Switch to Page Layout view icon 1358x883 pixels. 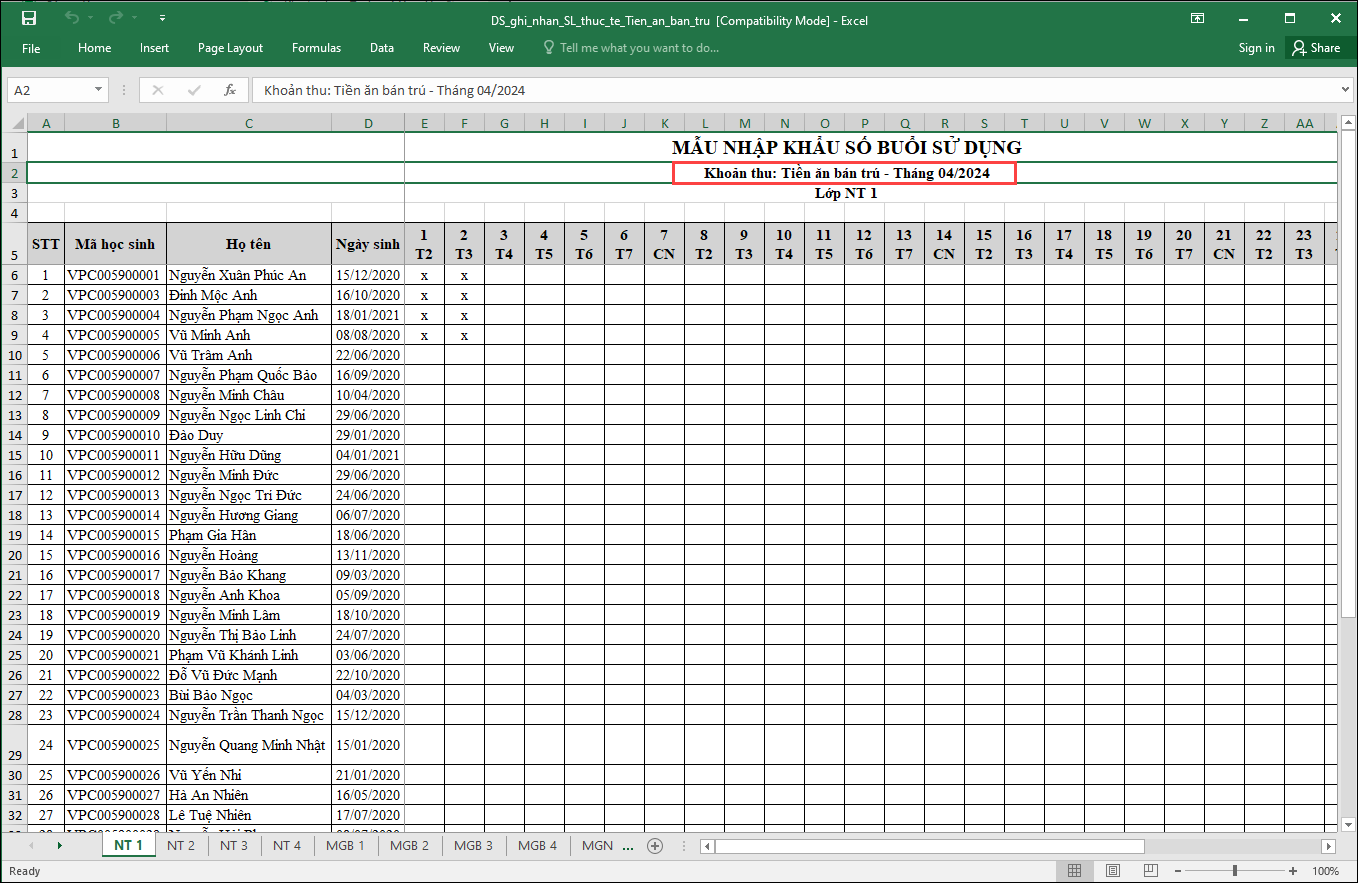click(x=1113, y=871)
